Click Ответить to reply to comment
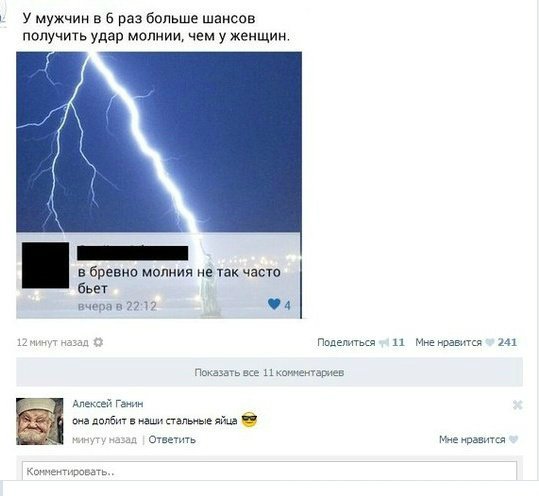 pos(172,440)
